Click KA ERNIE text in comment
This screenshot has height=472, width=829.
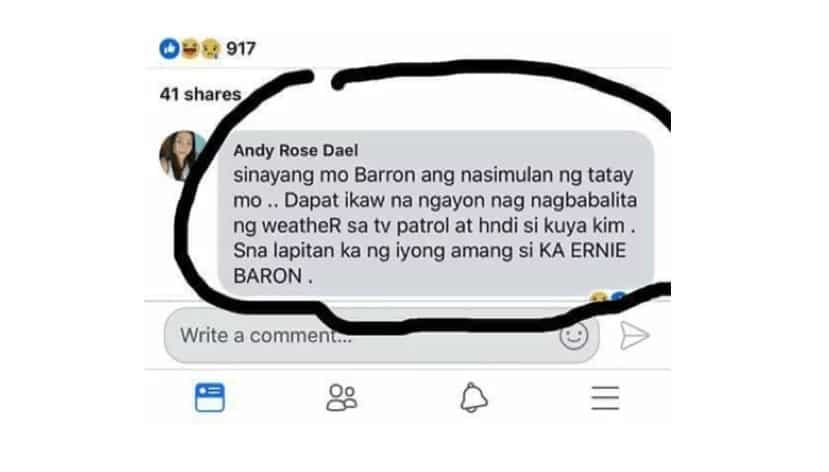coord(583,251)
